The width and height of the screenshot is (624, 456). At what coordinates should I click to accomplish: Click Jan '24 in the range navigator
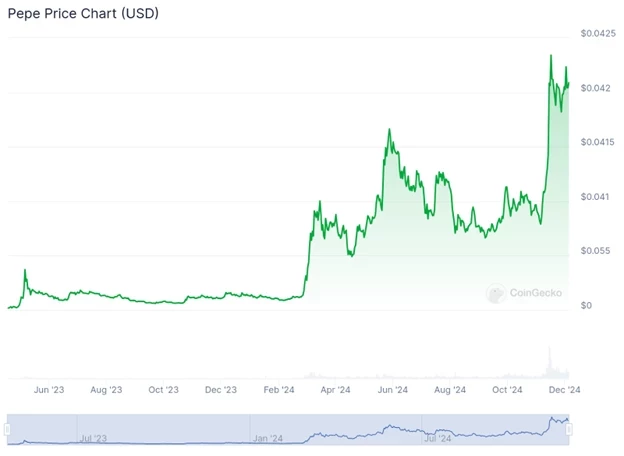tap(267, 437)
